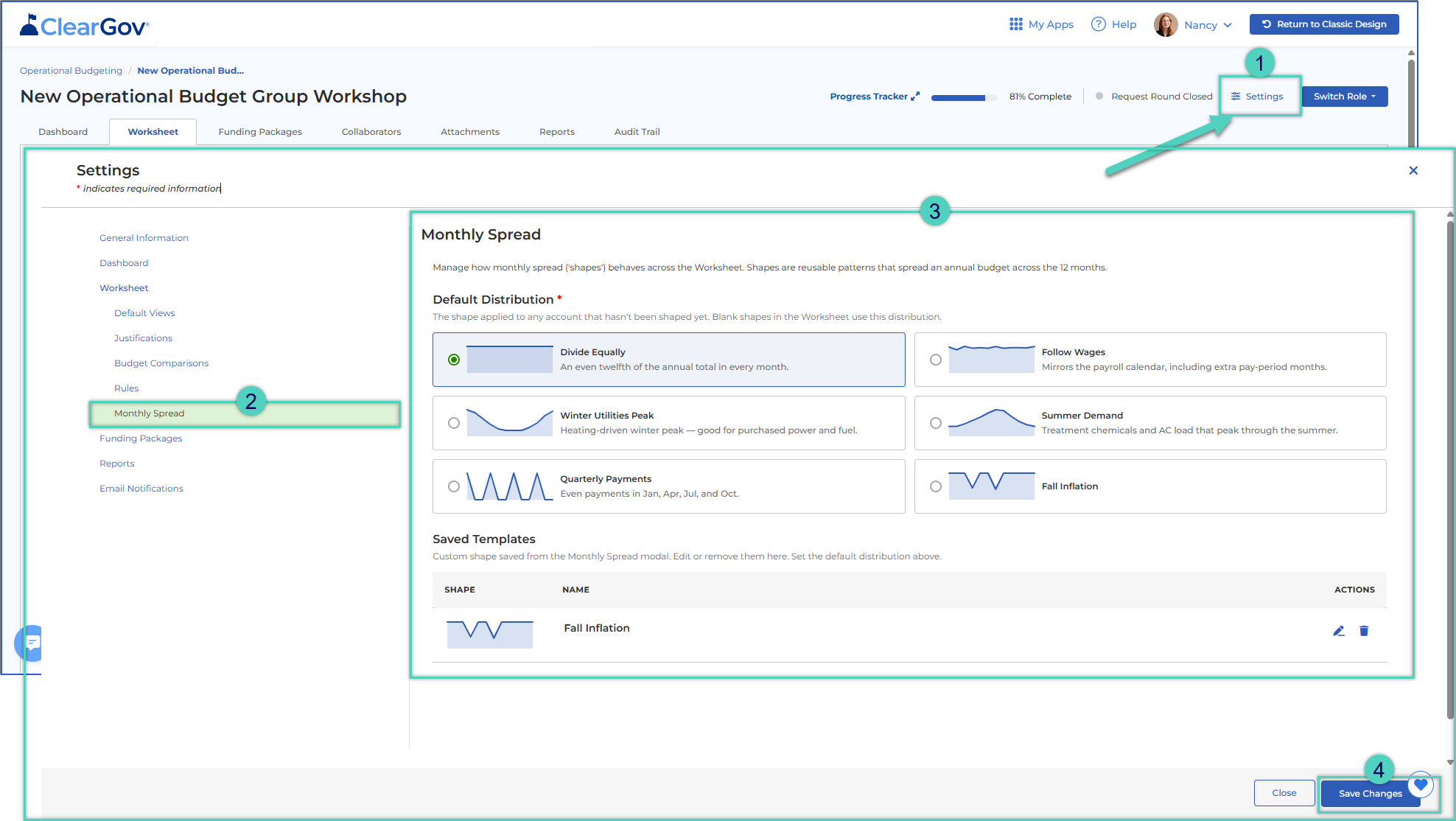
Task: Select Budget Comparisons in sidebar
Action: (x=161, y=363)
